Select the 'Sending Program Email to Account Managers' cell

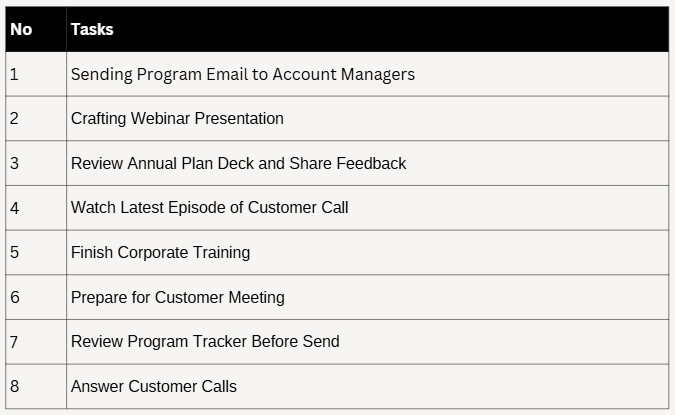[243, 74]
